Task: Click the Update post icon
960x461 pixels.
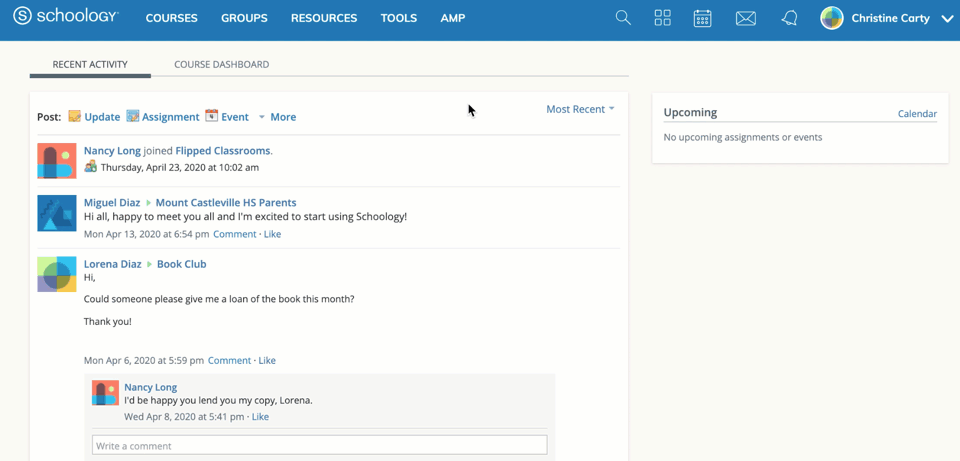Action: tap(75, 116)
